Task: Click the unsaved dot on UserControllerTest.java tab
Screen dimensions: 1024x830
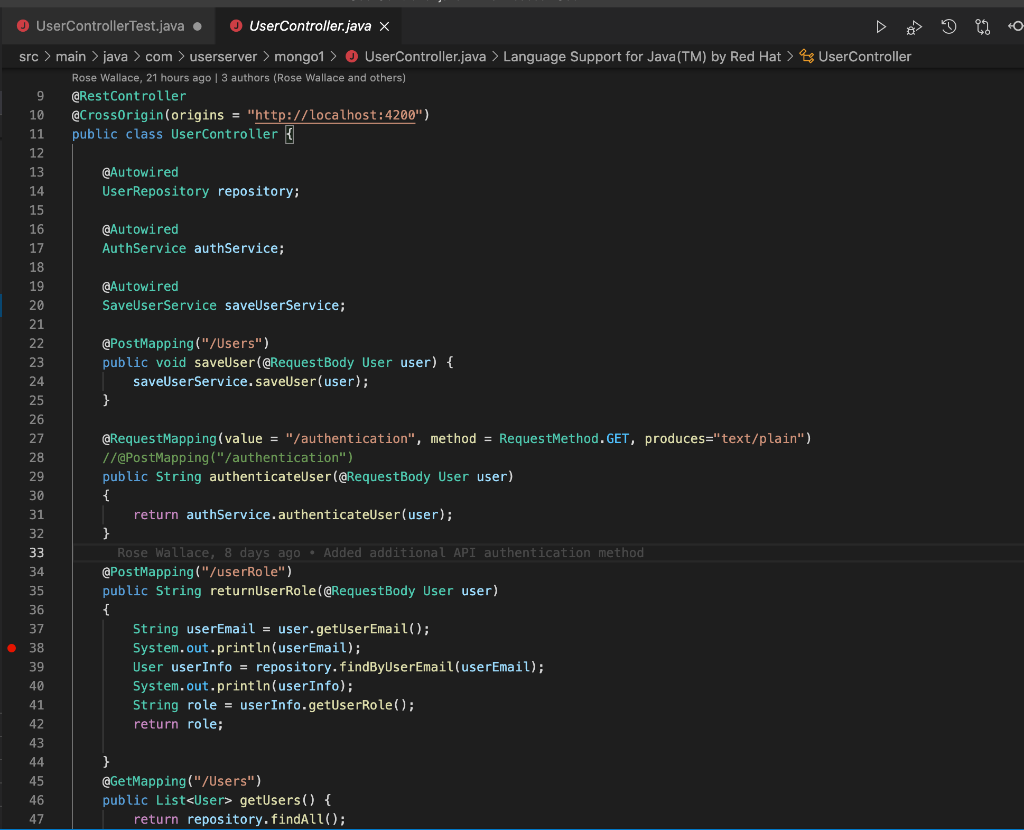Action: click(x=197, y=26)
